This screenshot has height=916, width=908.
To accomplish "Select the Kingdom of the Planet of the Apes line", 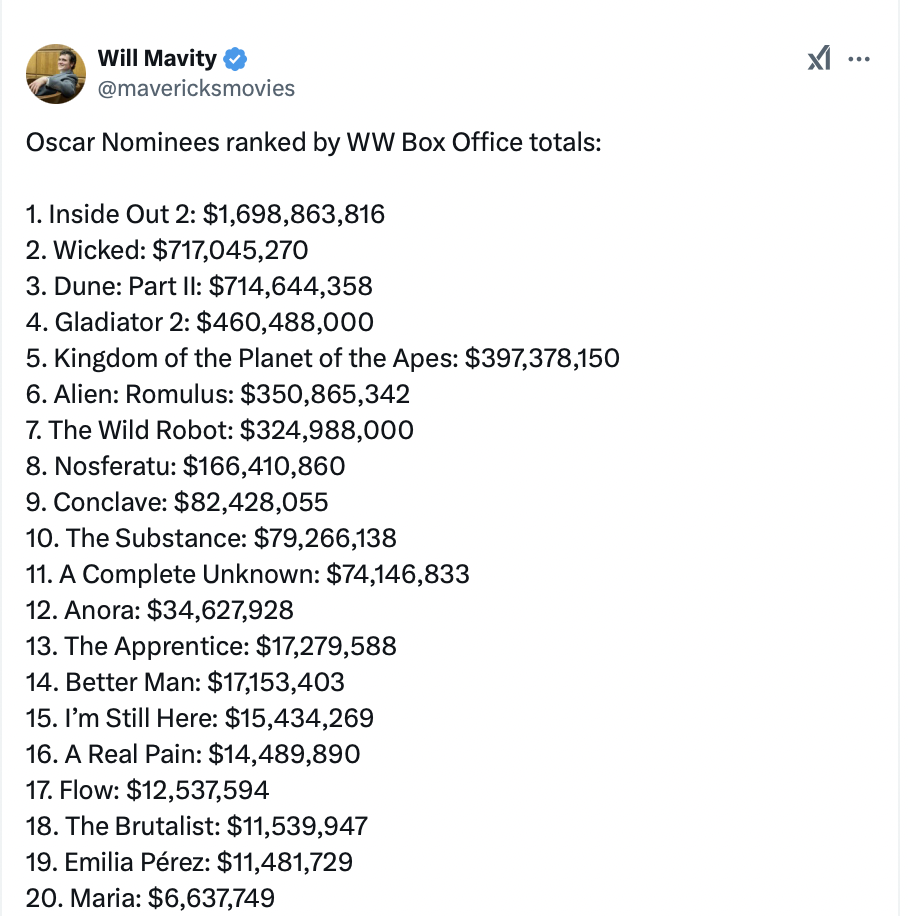I will (322, 358).
